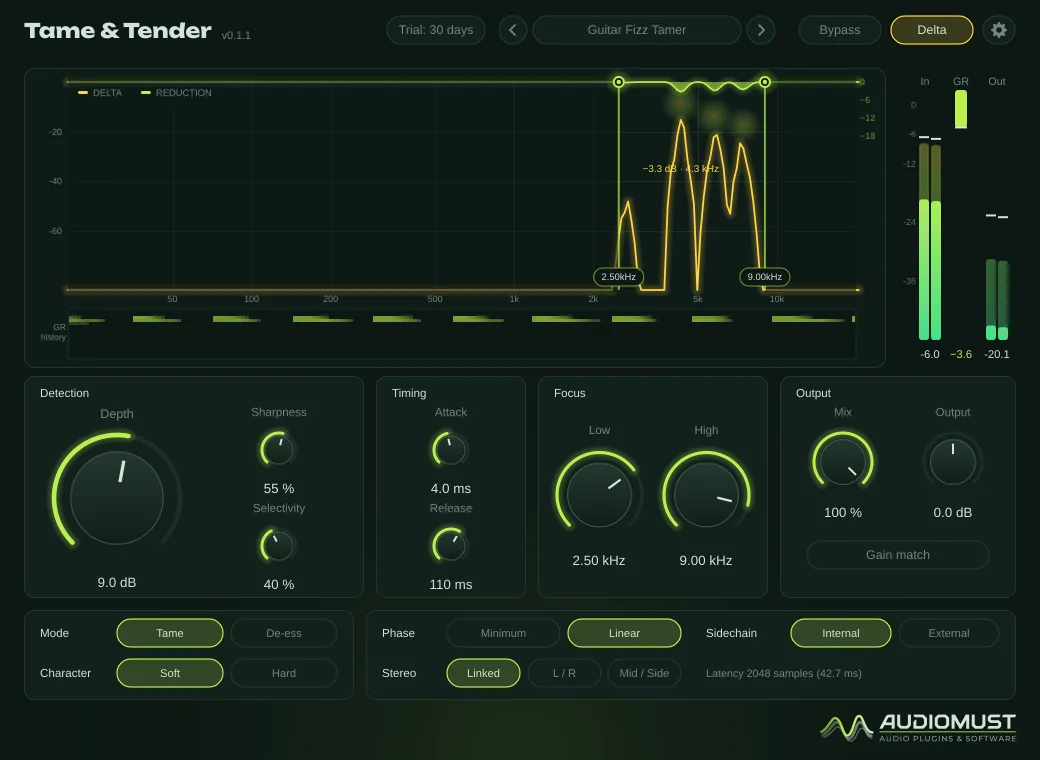Click the 40 % Selectivity value
The image size is (1040, 760).
279,585
